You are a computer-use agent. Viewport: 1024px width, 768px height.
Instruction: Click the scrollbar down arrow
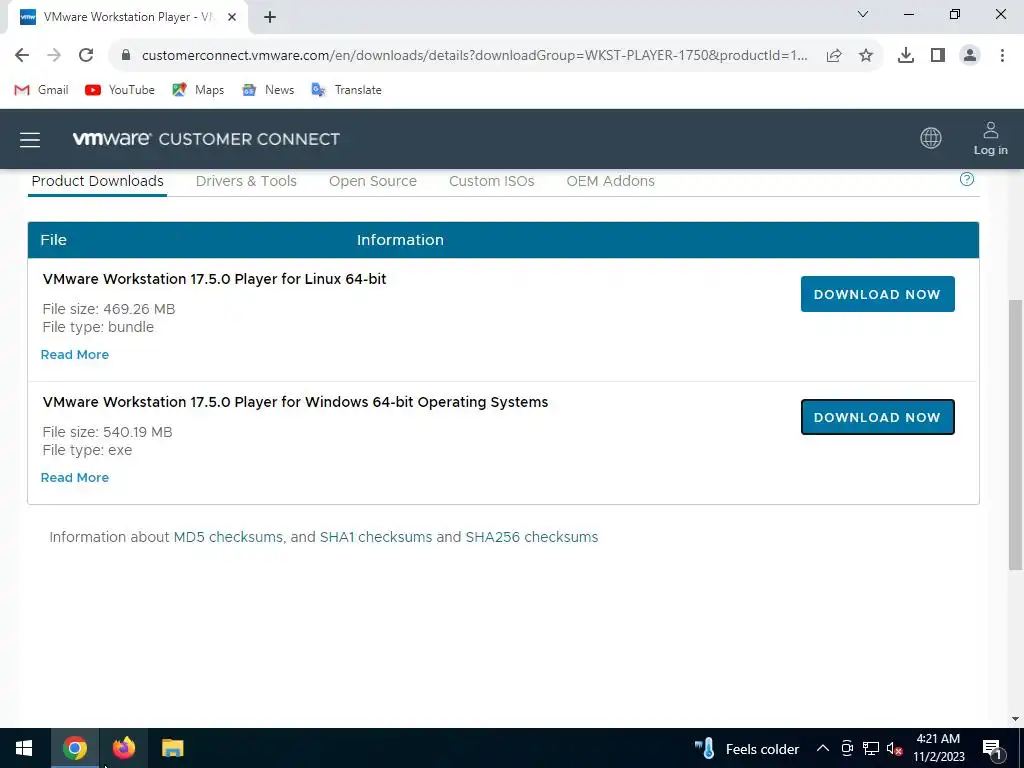tap(1015, 719)
